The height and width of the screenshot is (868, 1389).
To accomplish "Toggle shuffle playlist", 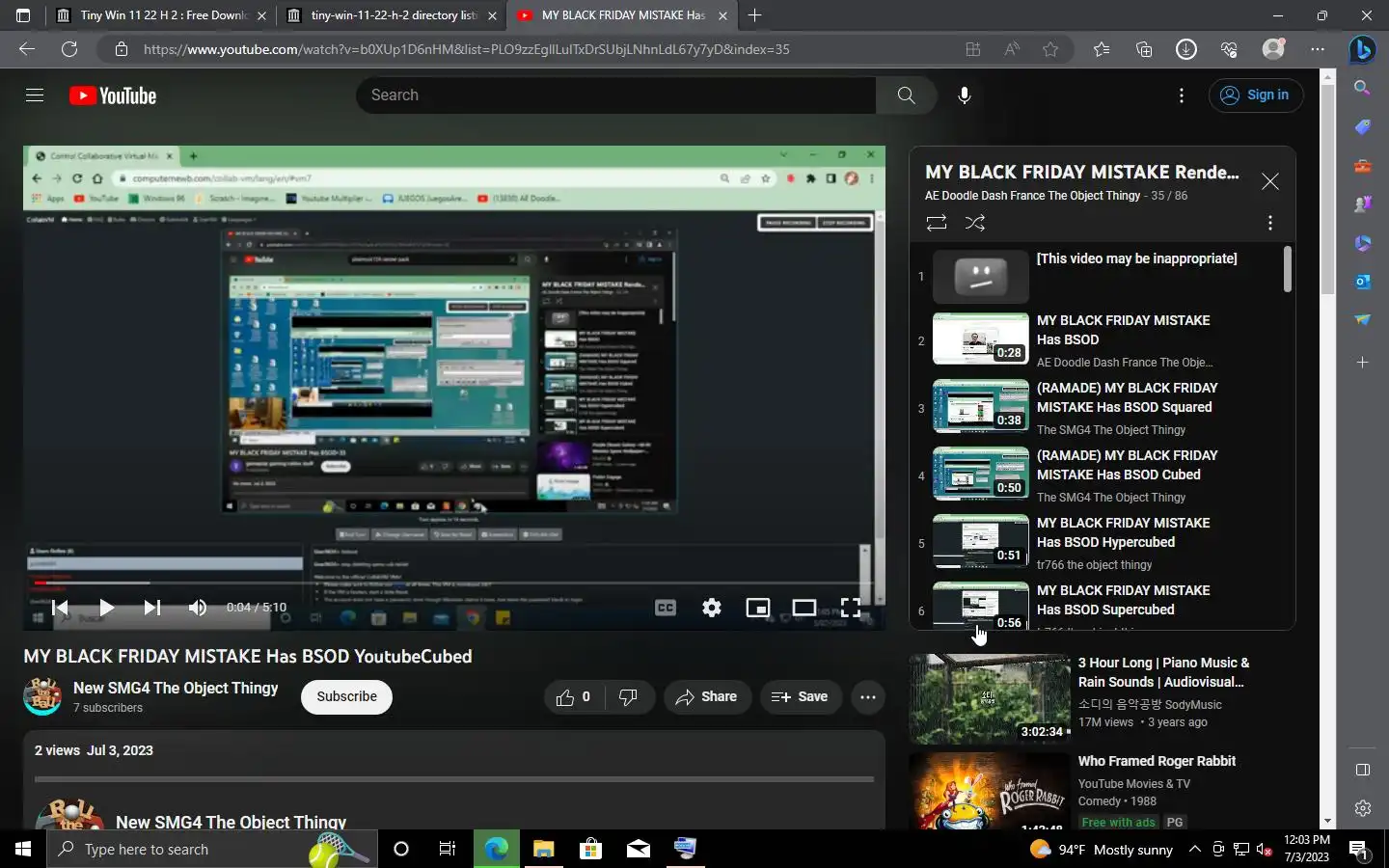I will [975, 223].
